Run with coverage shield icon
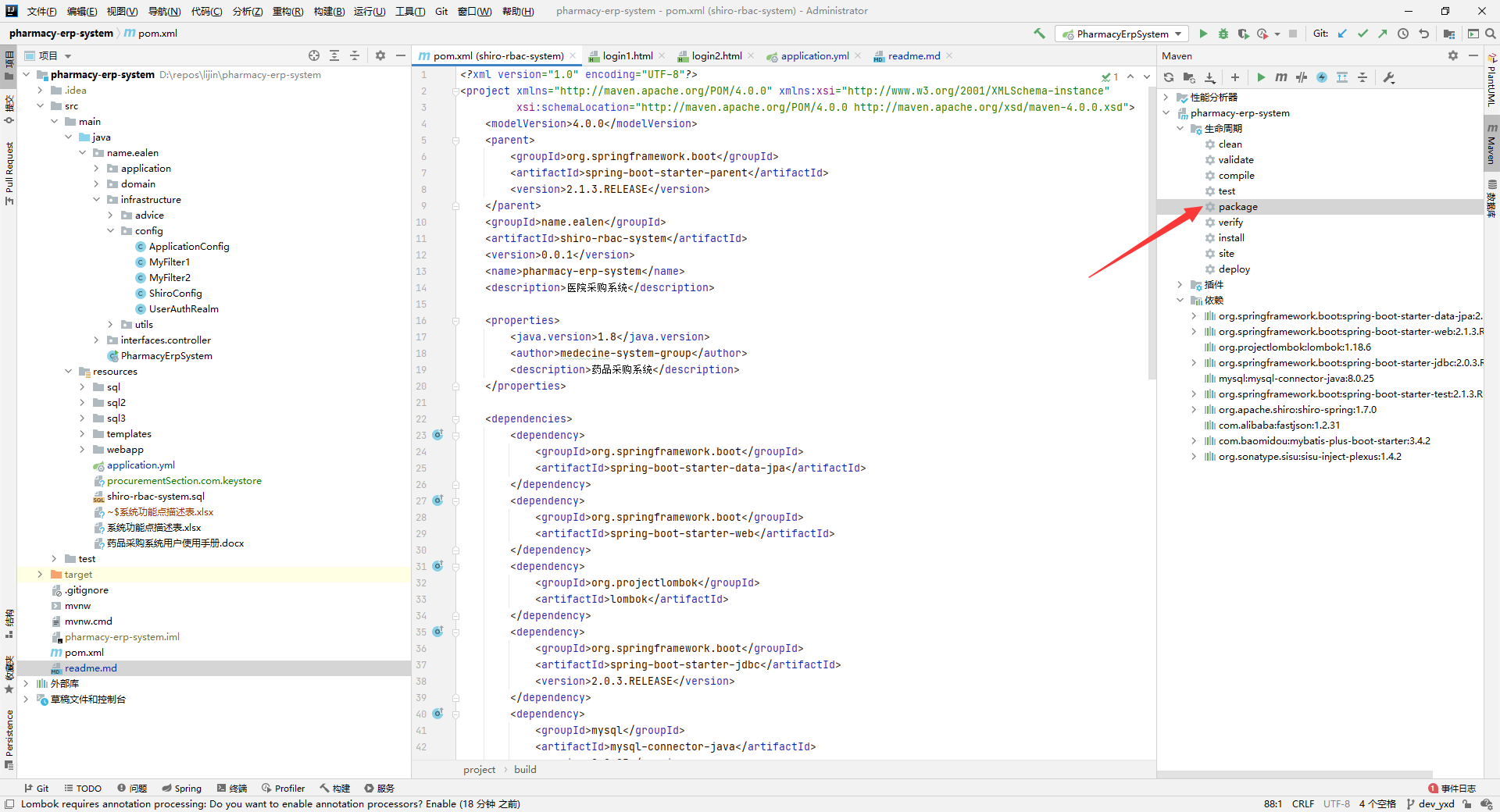 pyautogui.click(x=1244, y=34)
